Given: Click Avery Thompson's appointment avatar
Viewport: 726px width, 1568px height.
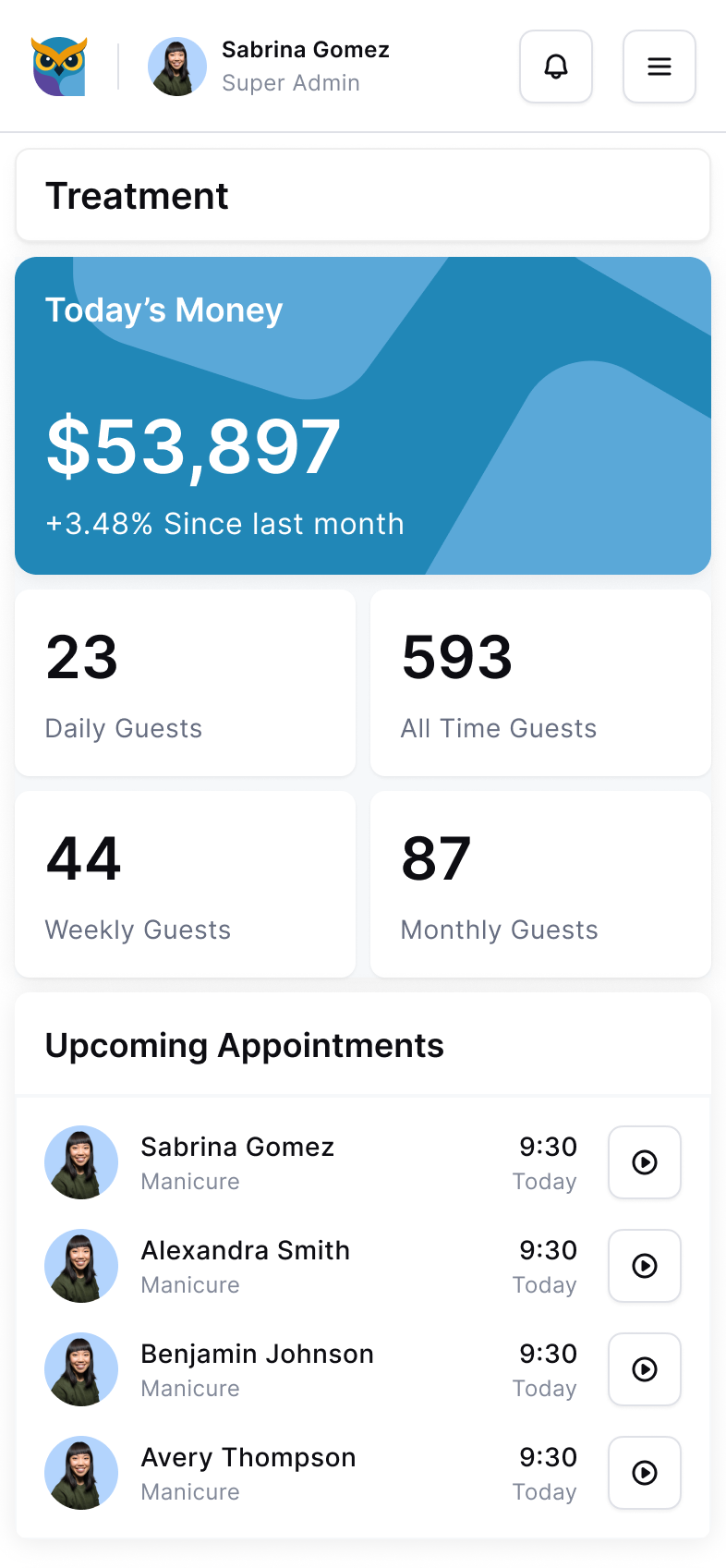Looking at the screenshot, I should tap(81, 1473).
